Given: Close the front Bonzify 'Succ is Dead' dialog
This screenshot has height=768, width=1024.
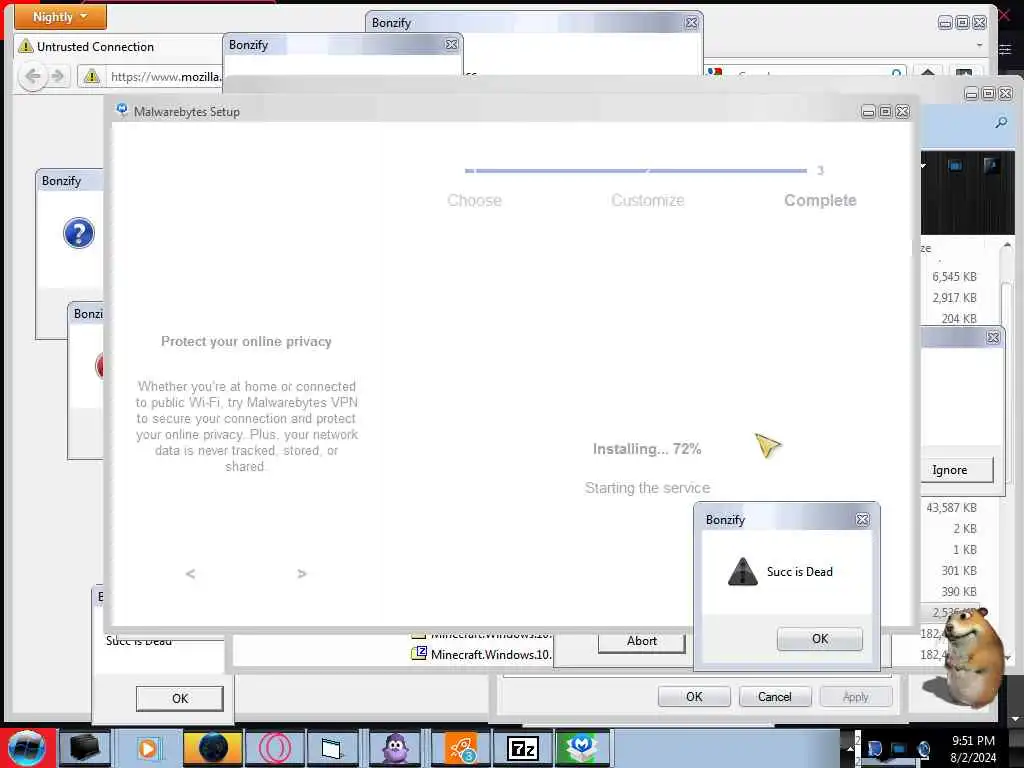Looking at the screenshot, I should [862, 520].
